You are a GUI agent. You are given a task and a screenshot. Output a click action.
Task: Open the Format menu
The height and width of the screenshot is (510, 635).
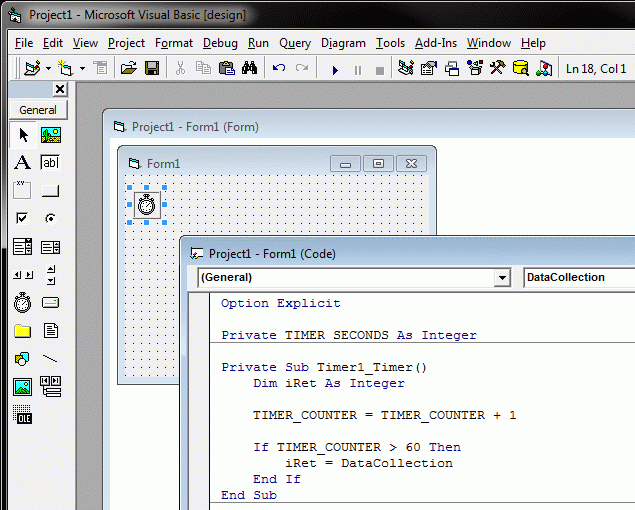coord(174,43)
